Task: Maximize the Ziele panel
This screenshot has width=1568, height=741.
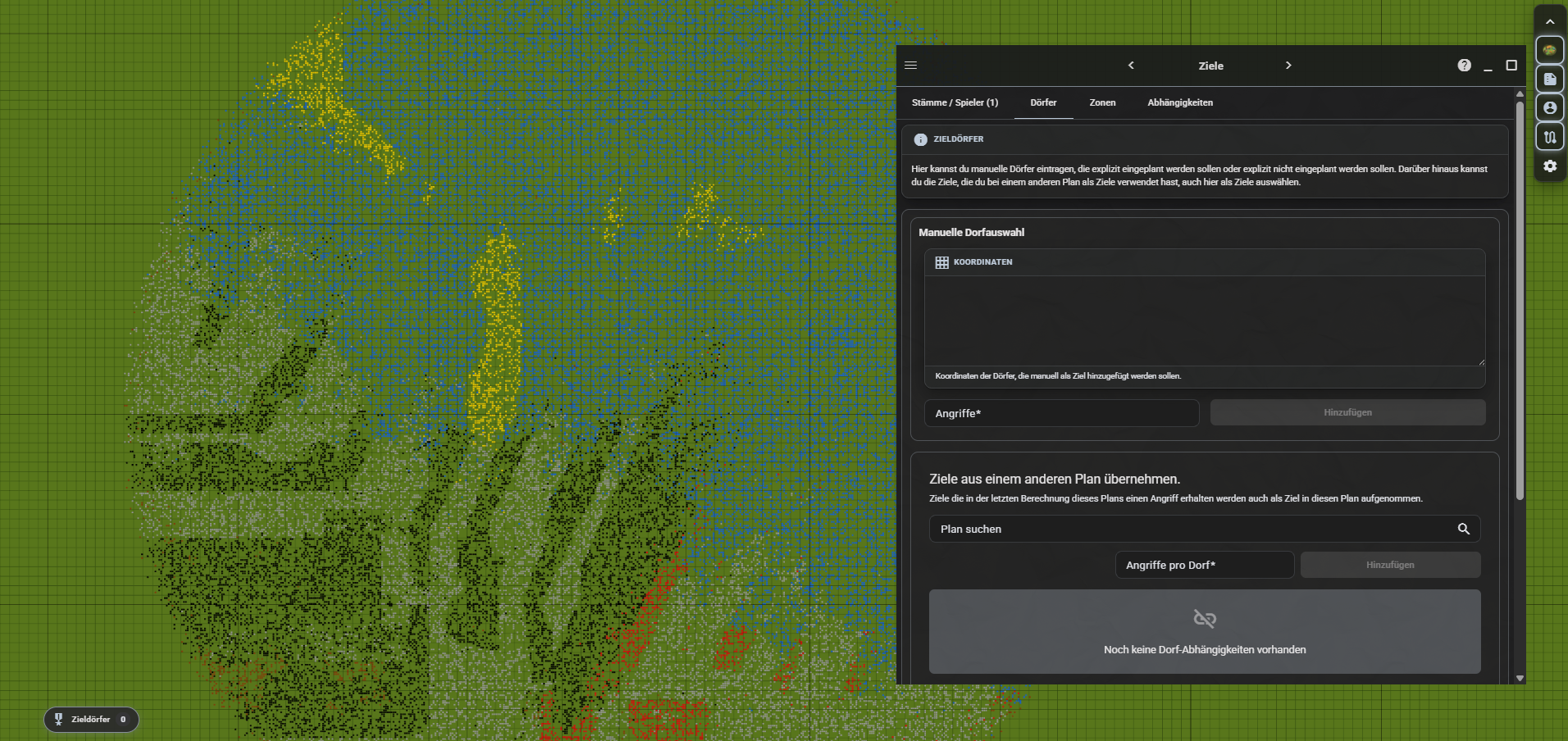Action: coord(1511,66)
